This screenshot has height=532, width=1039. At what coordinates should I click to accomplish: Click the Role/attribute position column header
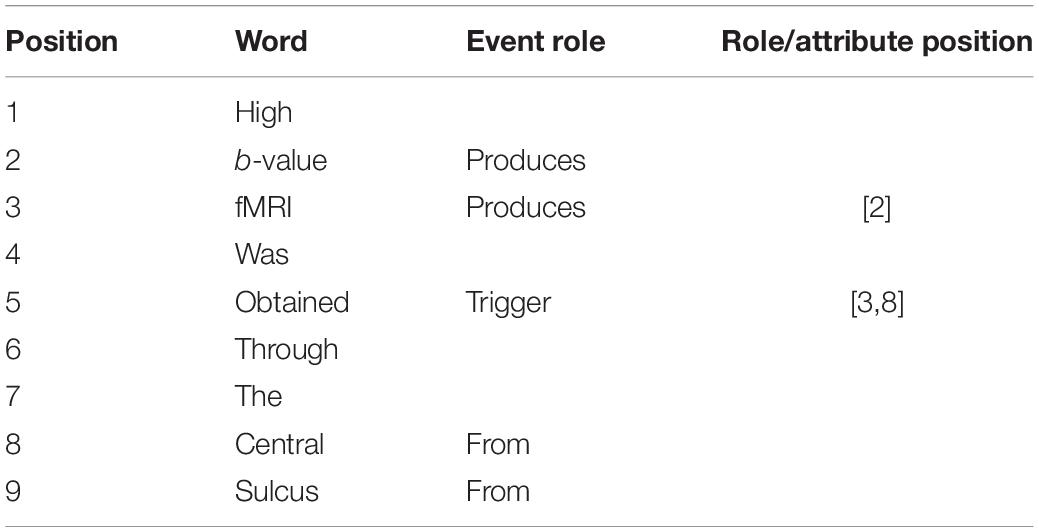(877, 42)
